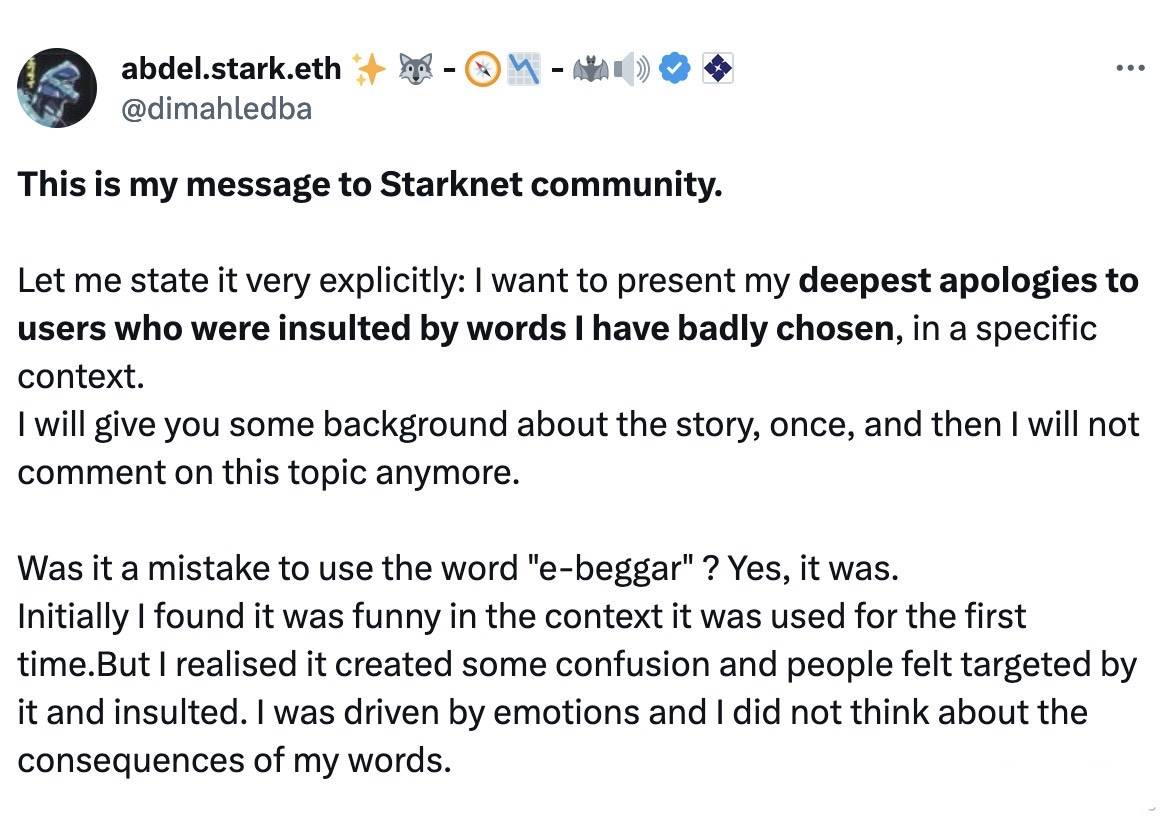The width and height of the screenshot is (1176, 832).
Task: Click the downward chart emoji in name
Action: pyautogui.click(x=524, y=69)
